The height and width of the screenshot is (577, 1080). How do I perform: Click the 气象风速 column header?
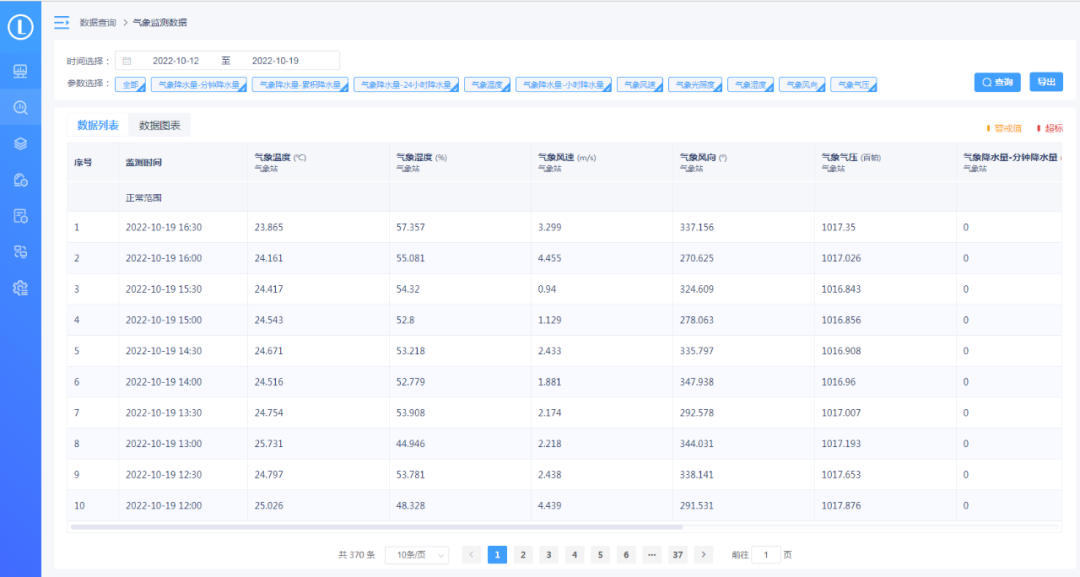602,162
